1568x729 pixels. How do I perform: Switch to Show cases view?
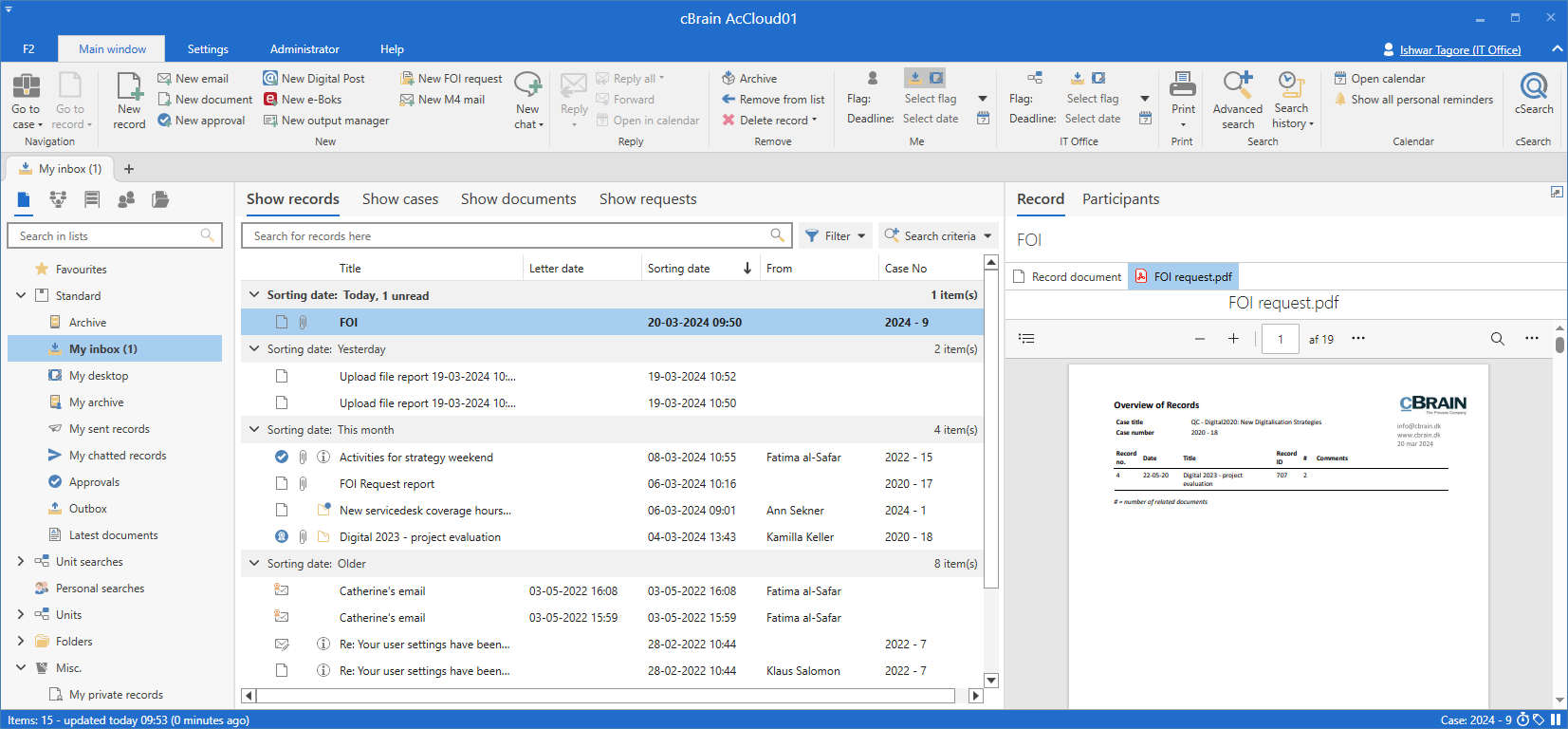coord(400,199)
